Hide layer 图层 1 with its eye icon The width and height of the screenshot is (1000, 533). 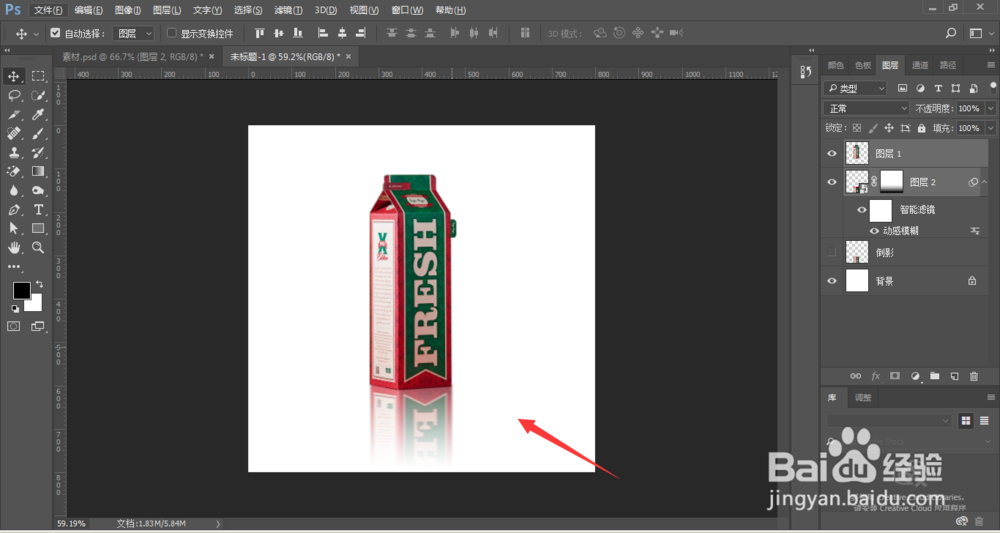click(x=832, y=154)
